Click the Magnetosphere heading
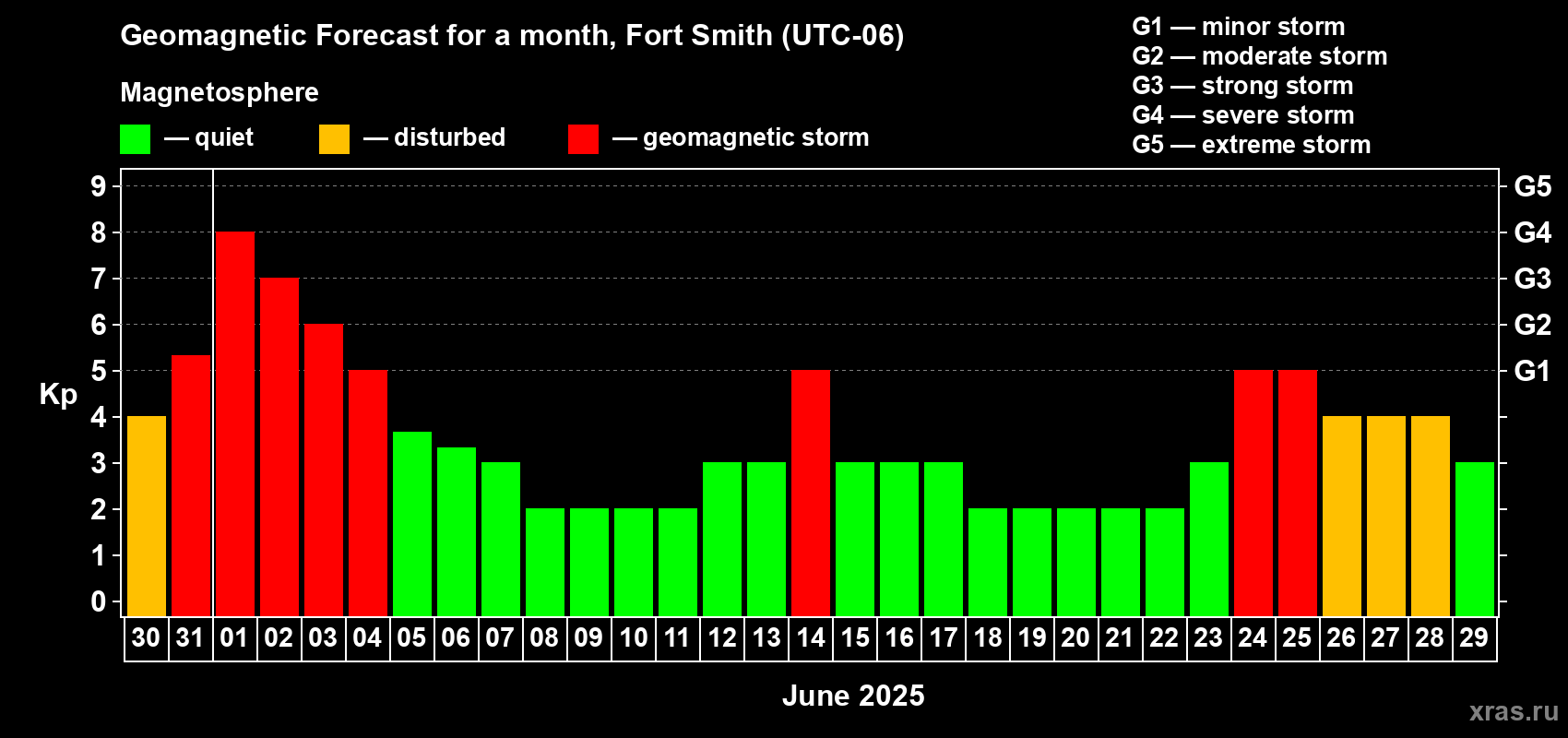 [220, 92]
